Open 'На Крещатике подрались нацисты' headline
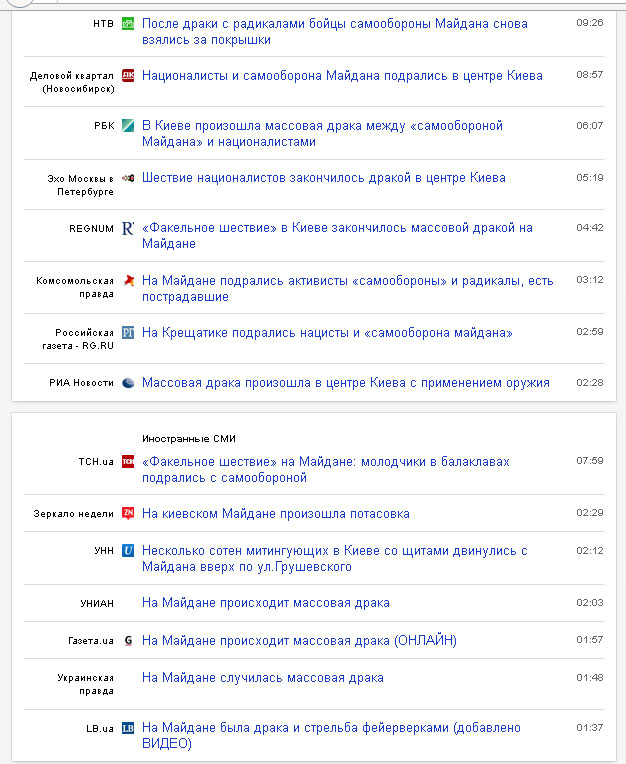 click(x=327, y=333)
